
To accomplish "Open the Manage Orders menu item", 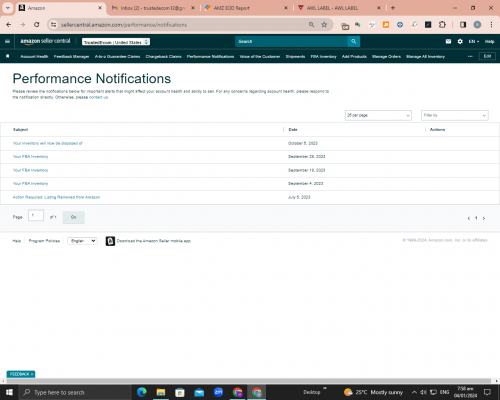I will tap(386, 56).
